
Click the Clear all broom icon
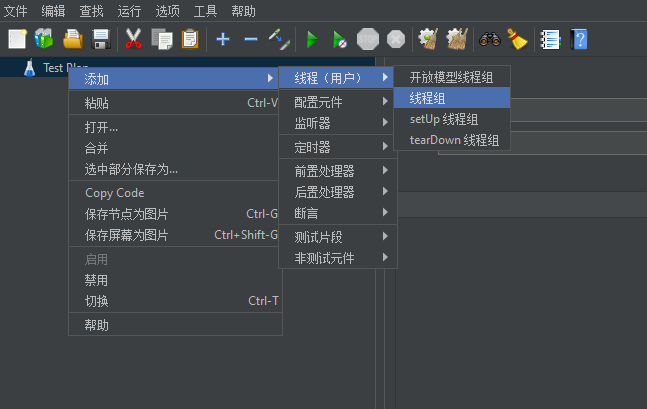pyautogui.click(x=517, y=39)
